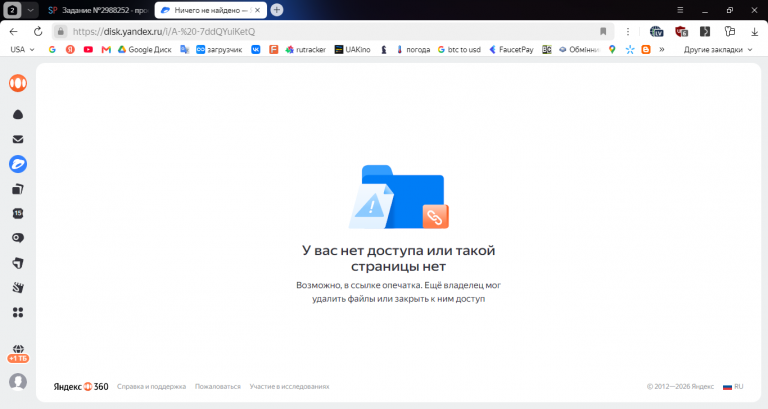This screenshot has height=409, width=768.
Task: Open the погода bookmark
Action: pyautogui.click(x=413, y=49)
